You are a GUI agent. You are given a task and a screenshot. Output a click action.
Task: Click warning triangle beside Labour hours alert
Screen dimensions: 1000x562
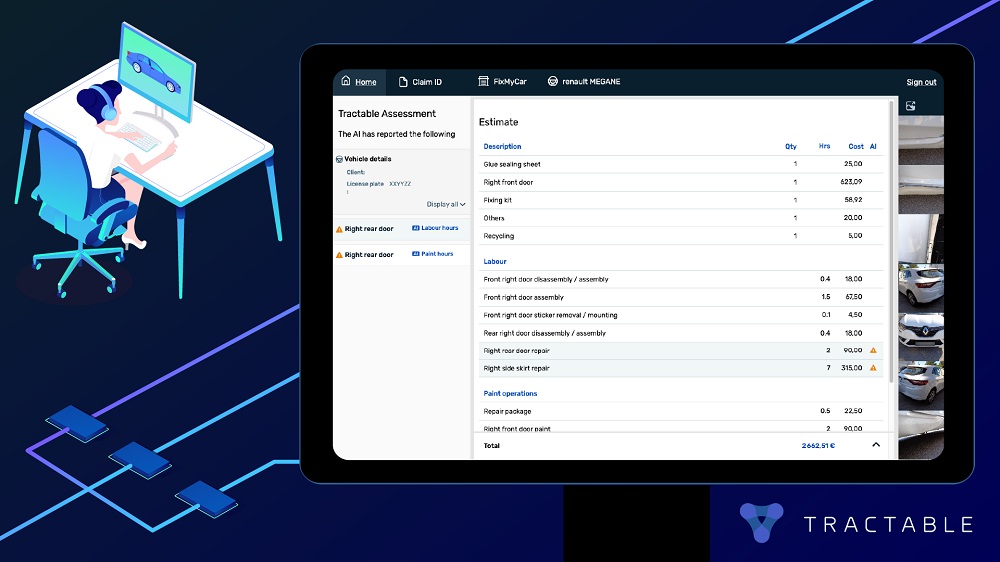(339, 229)
